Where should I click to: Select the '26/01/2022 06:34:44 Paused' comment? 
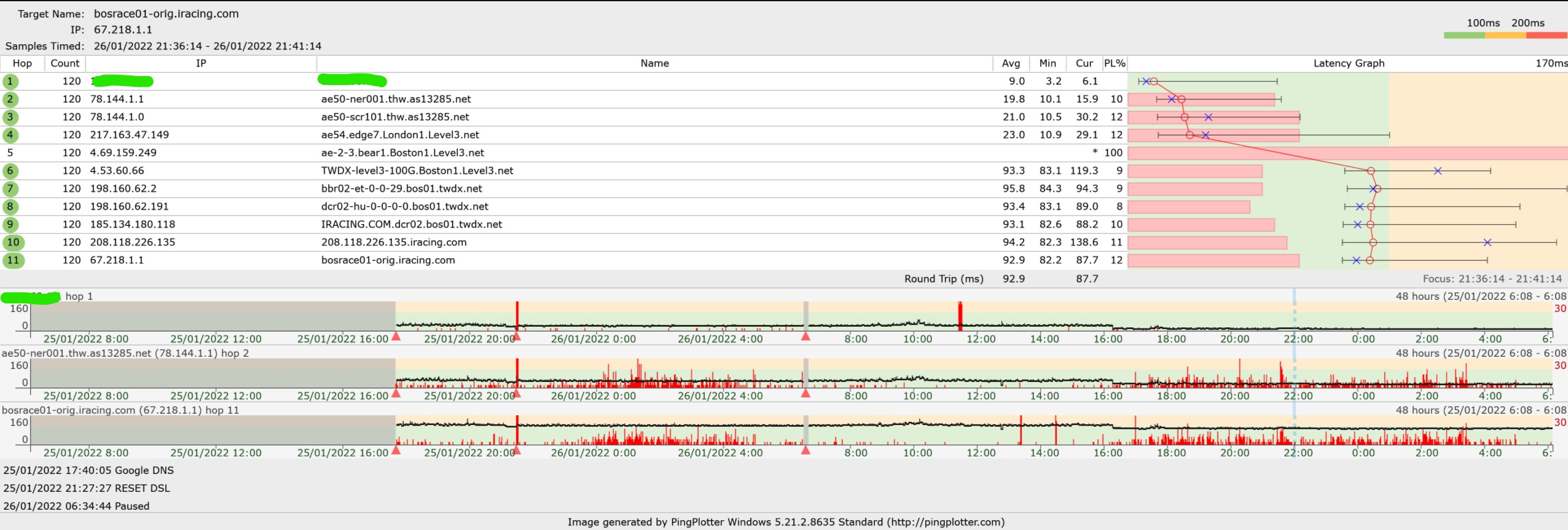click(x=76, y=506)
